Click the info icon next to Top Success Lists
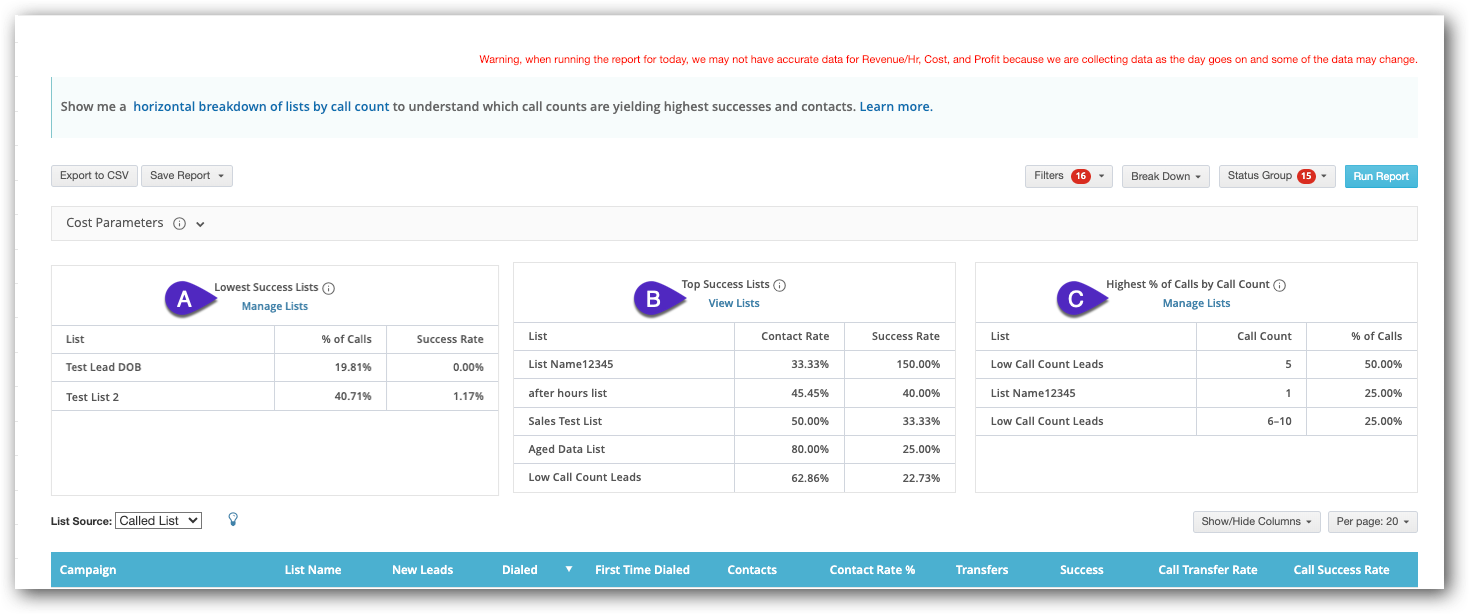Screen dimensions: 1469x614 [779, 283]
